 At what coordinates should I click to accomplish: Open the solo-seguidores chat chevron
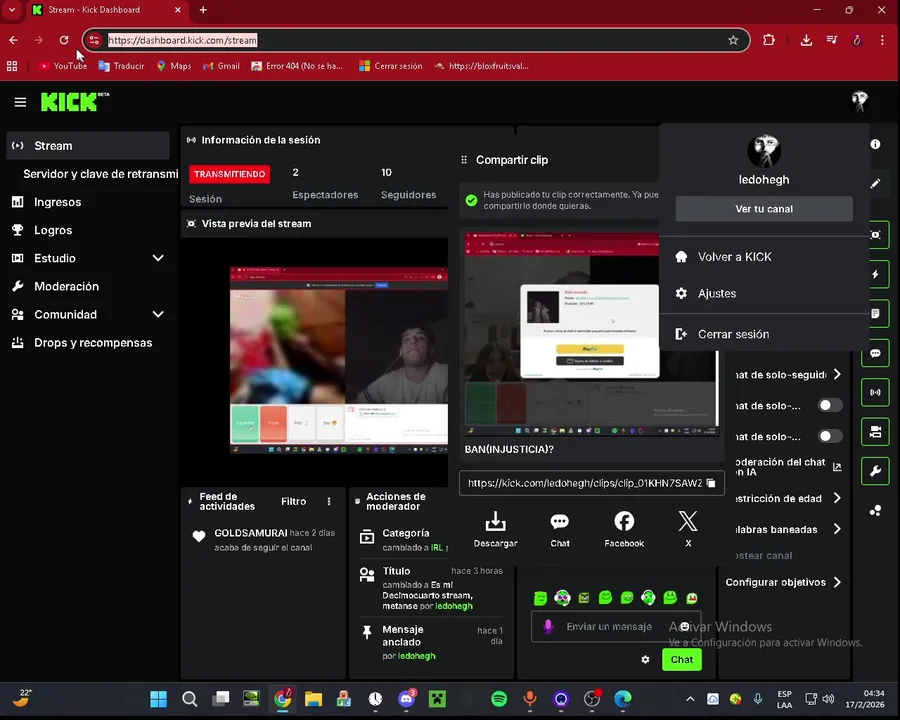tap(837, 374)
